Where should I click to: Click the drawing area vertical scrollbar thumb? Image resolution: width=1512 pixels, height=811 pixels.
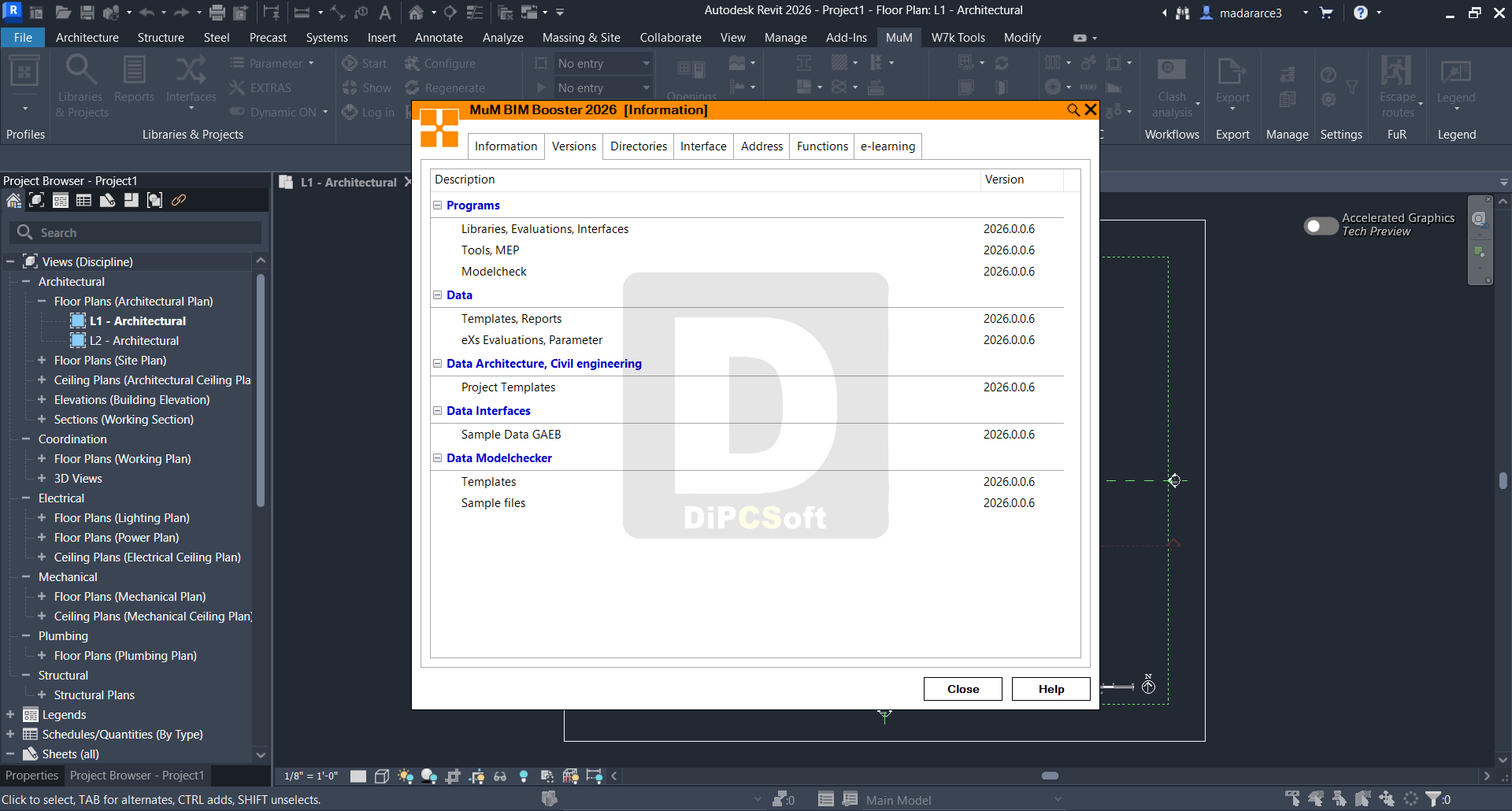1503,480
